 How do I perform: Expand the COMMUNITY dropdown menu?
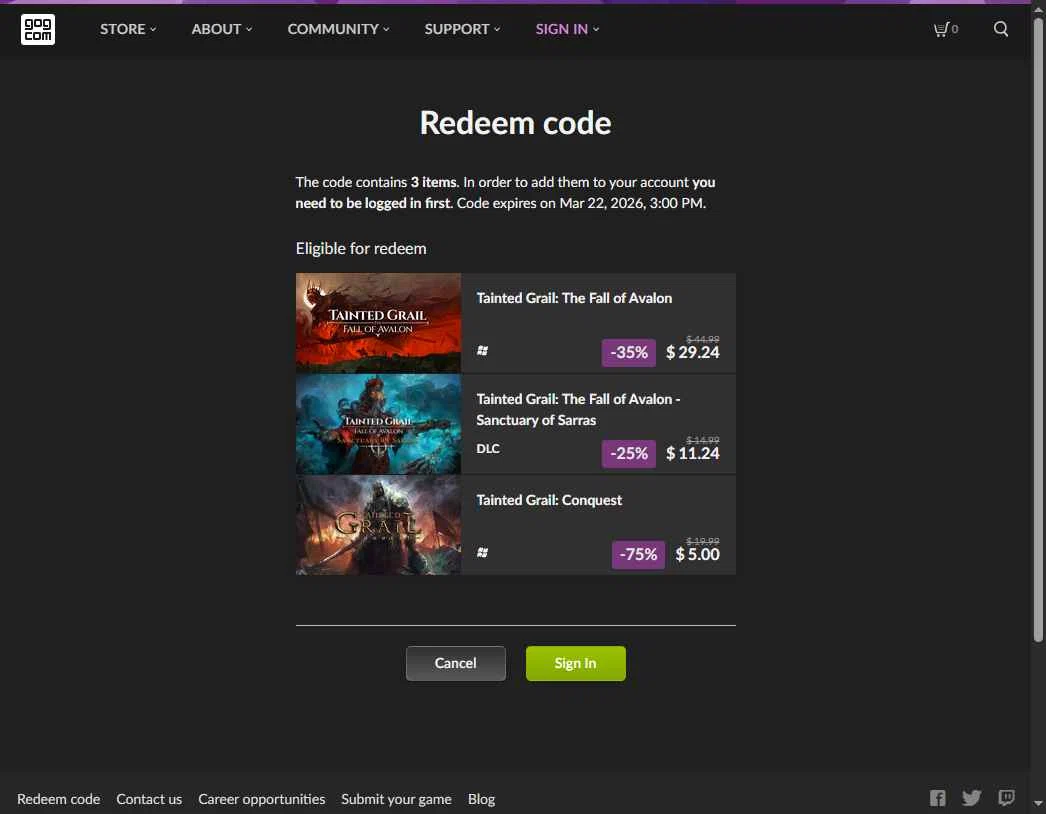[338, 29]
